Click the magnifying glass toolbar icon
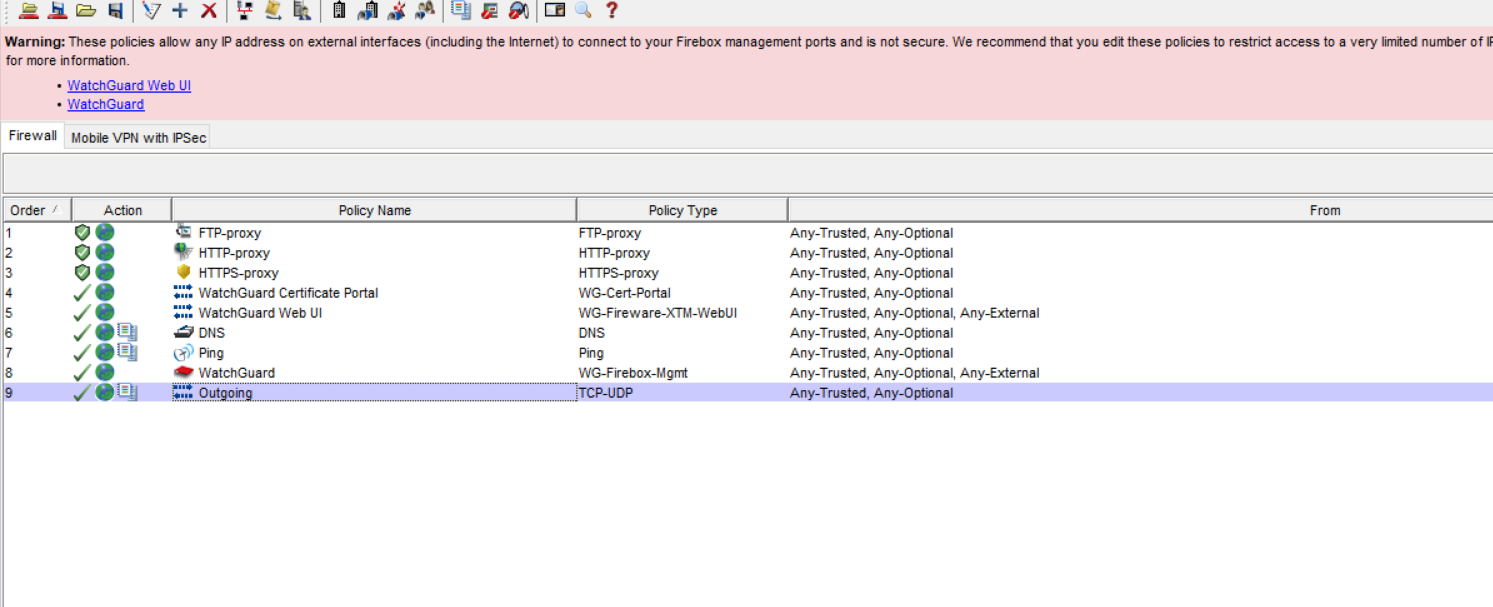This screenshot has height=607, width=1493. tap(583, 10)
